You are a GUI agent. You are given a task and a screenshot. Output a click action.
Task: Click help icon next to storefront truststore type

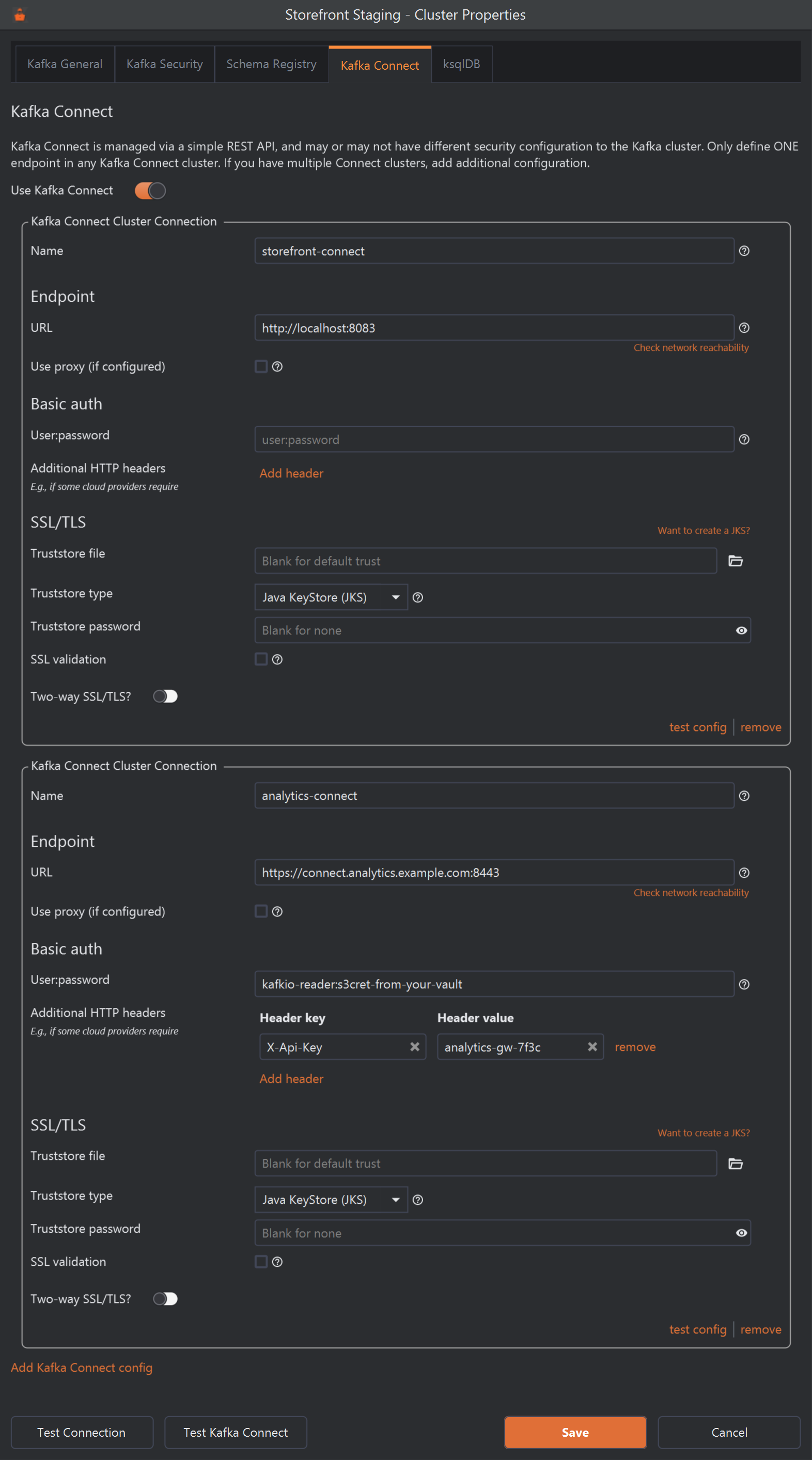pos(417,597)
